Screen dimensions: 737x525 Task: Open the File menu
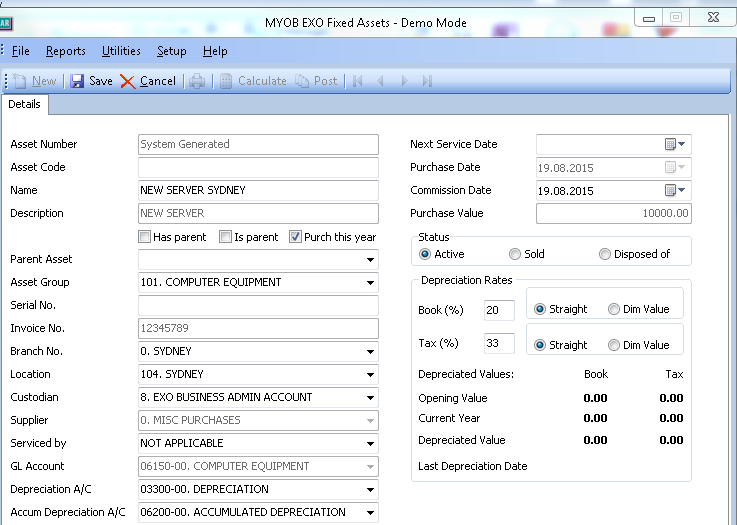20,51
